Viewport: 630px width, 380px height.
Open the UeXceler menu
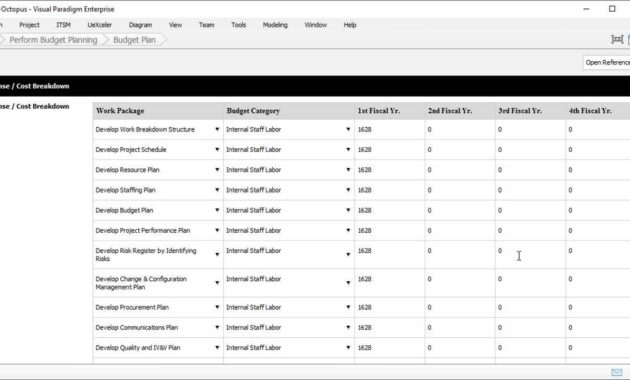coord(100,25)
